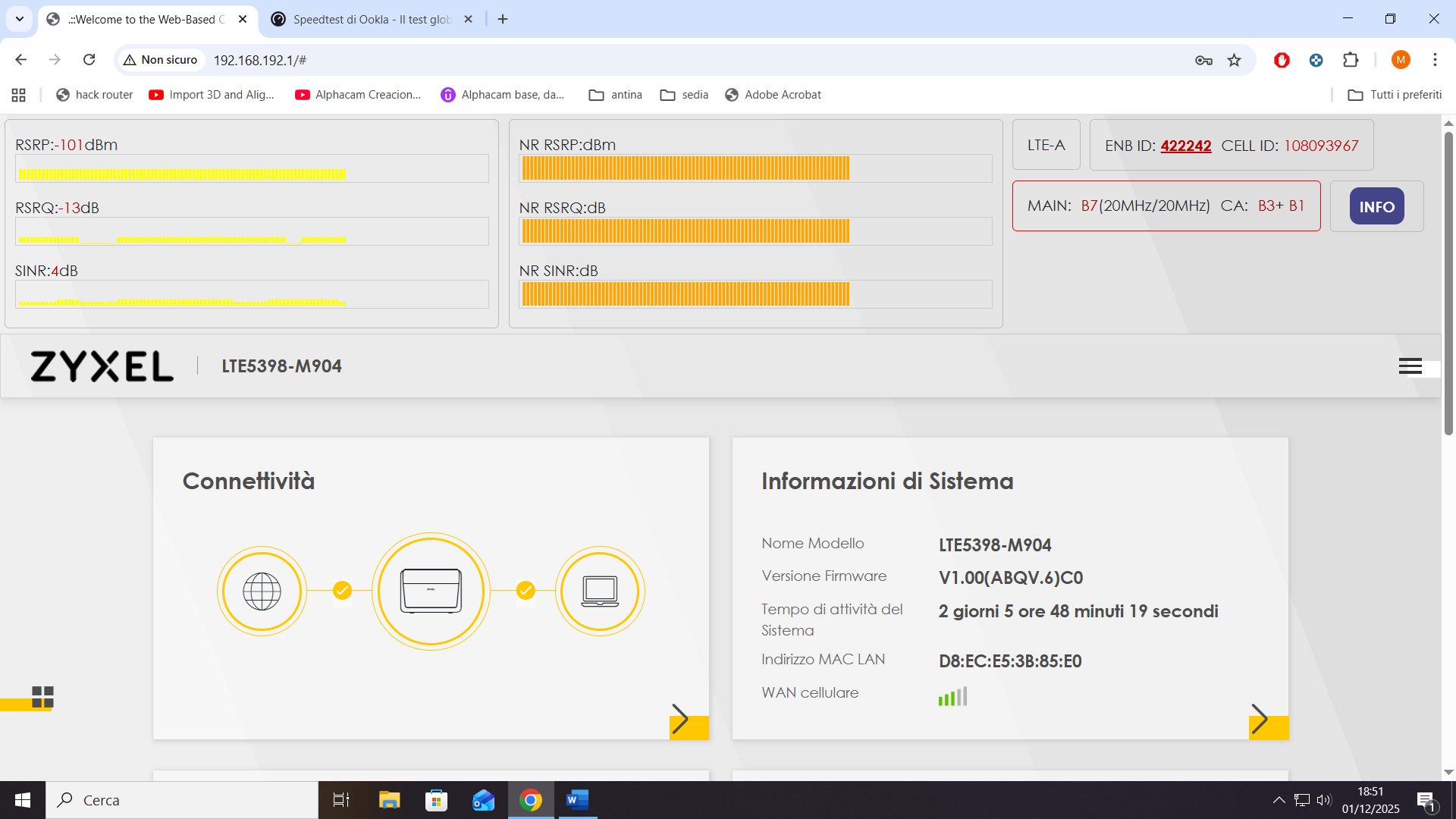1456x819 pixels.
Task: Open the tab search dropdown arrow
Action: (x=20, y=19)
